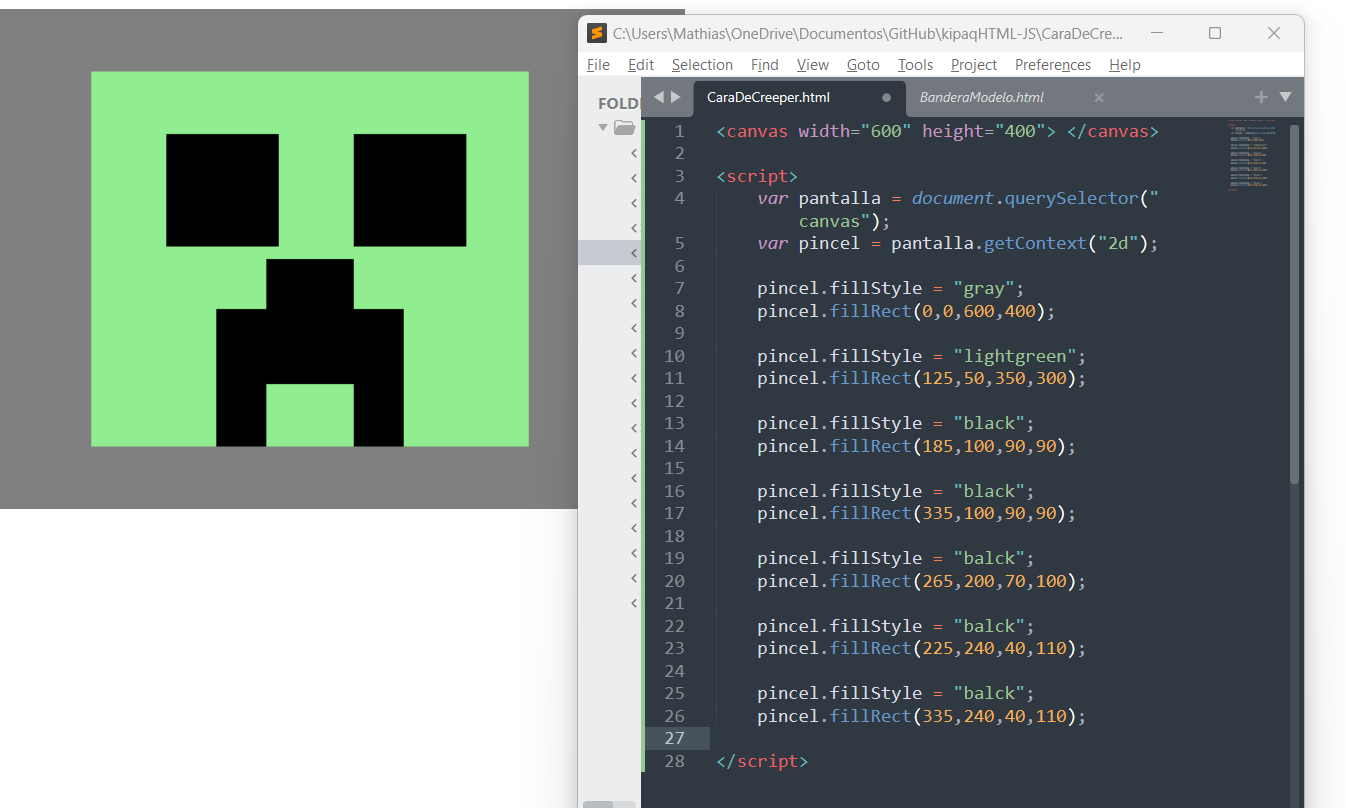Screen dimensions: 1346x808
Task: Click the "black" string on line 13
Action: 990,423
